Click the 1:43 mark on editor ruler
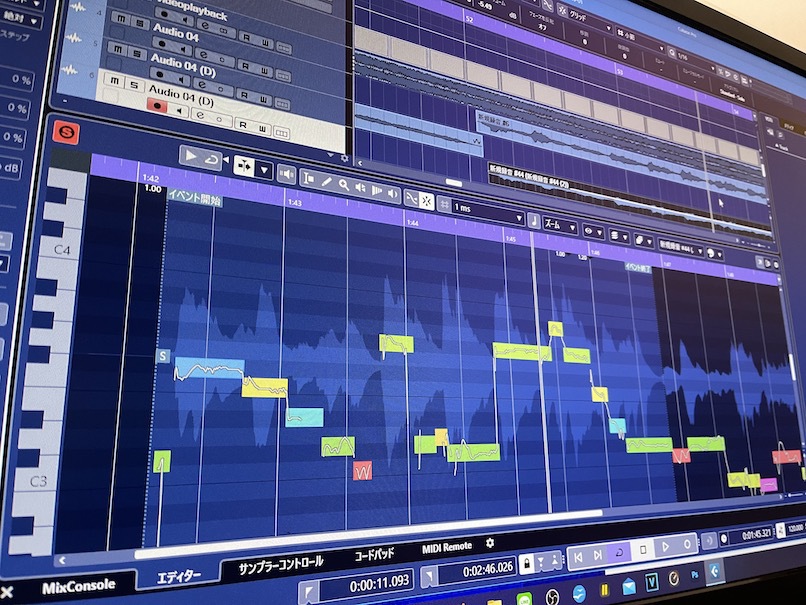Image resolution: width=806 pixels, height=605 pixels. coord(295,203)
